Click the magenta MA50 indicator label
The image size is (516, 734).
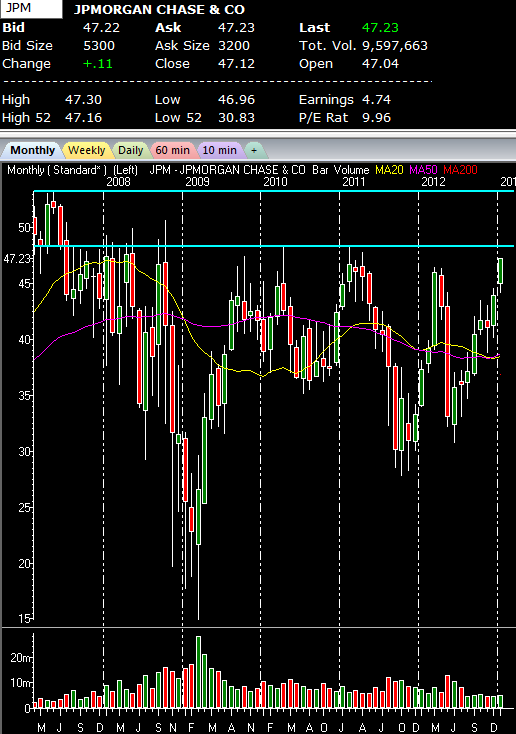[x=423, y=170]
